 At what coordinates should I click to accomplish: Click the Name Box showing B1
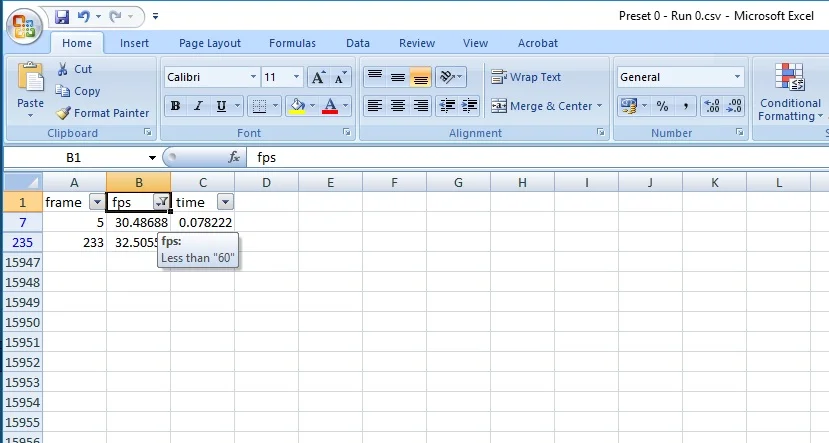point(74,158)
